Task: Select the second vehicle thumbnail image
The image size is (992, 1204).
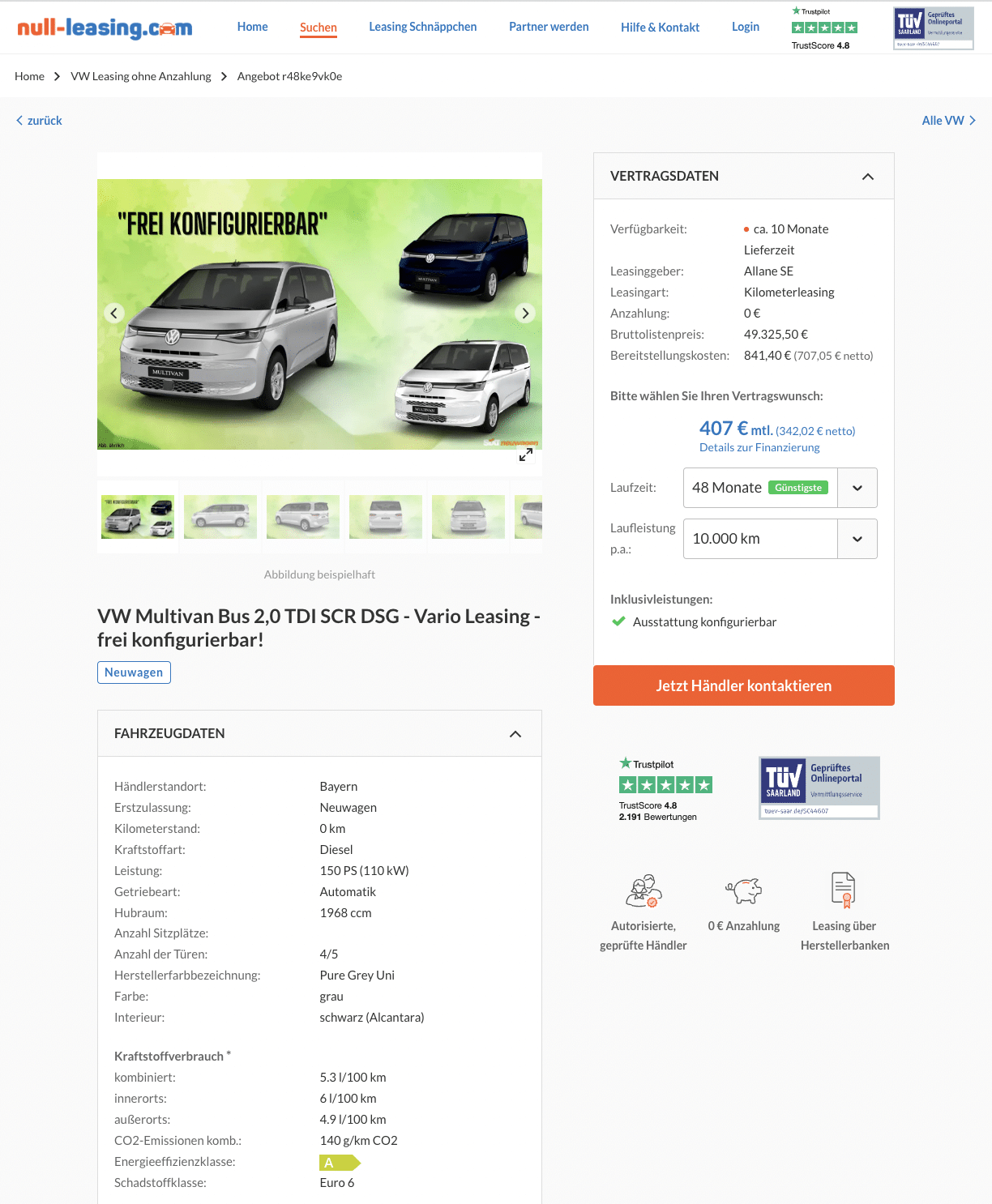Action: [x=220, y=517]
